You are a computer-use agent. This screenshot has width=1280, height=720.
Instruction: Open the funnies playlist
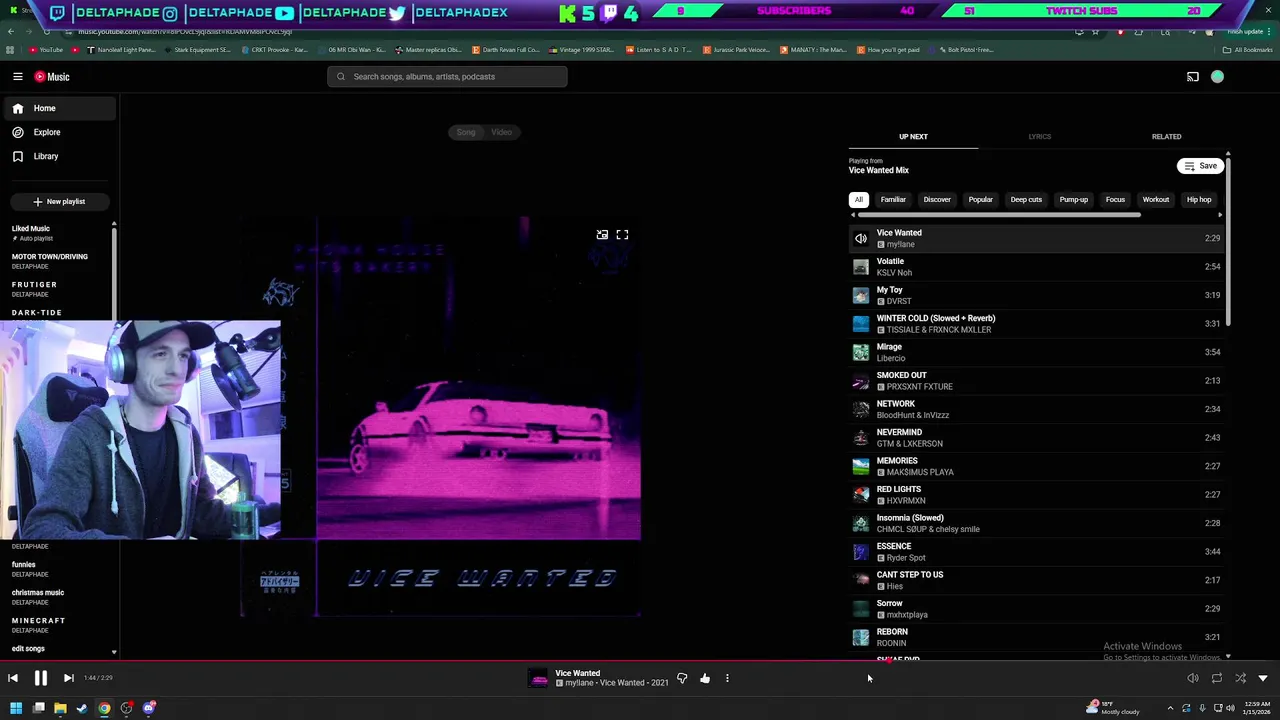coord(58,569)
